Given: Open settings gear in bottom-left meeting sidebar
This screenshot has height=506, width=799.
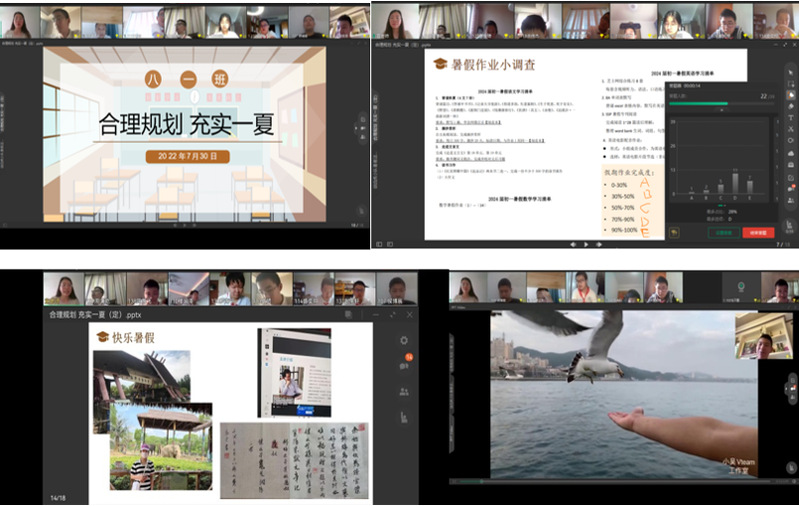Looking at the screenshot, I should pos(404,341).
